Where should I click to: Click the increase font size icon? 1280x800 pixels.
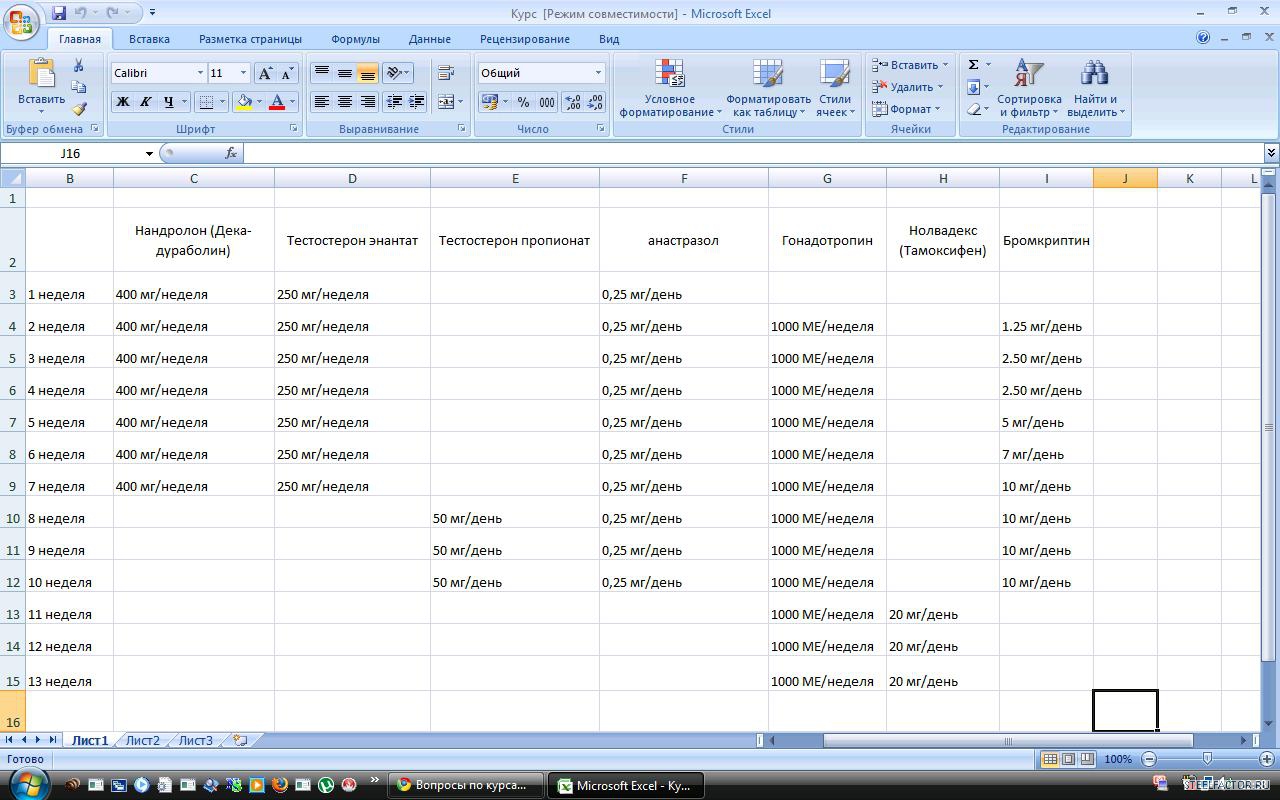(265, 73)
